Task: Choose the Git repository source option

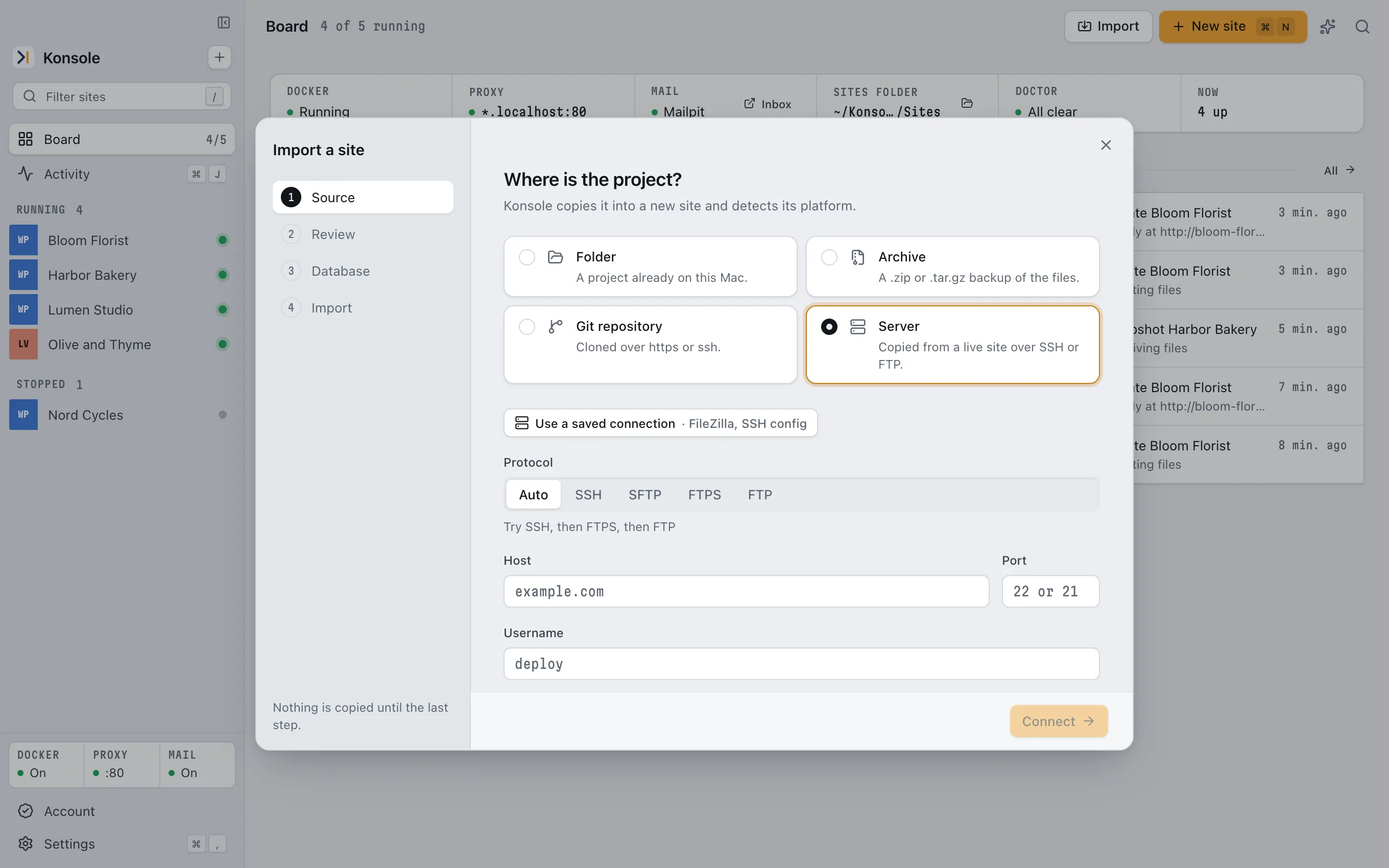Action: pos(650,345)
